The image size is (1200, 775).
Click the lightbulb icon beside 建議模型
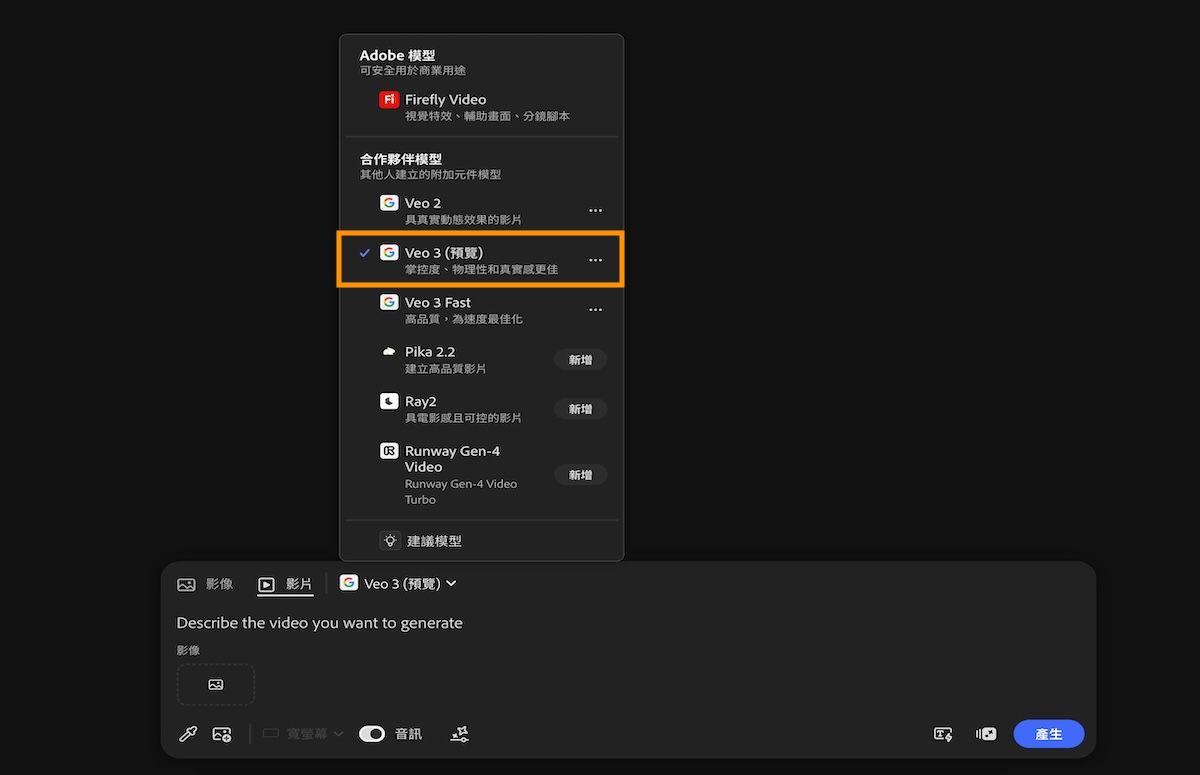(390, 540)
